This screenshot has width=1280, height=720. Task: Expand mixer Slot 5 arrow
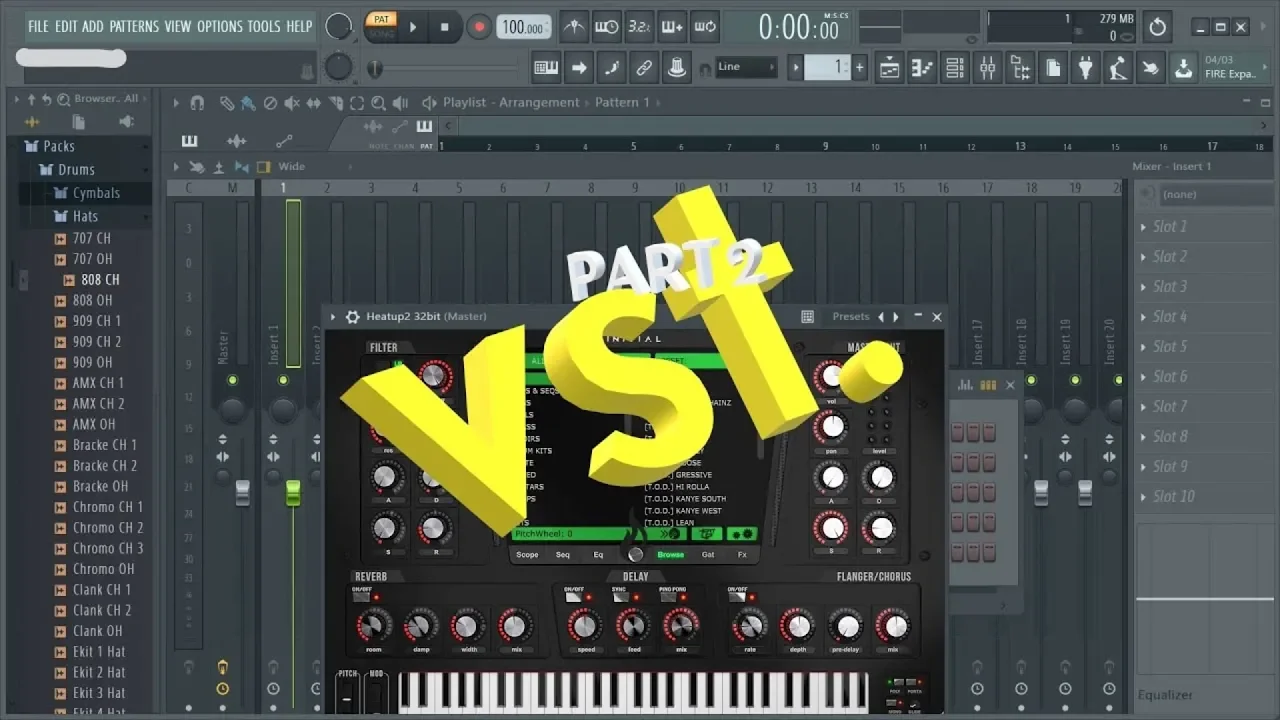(1143, 347)
